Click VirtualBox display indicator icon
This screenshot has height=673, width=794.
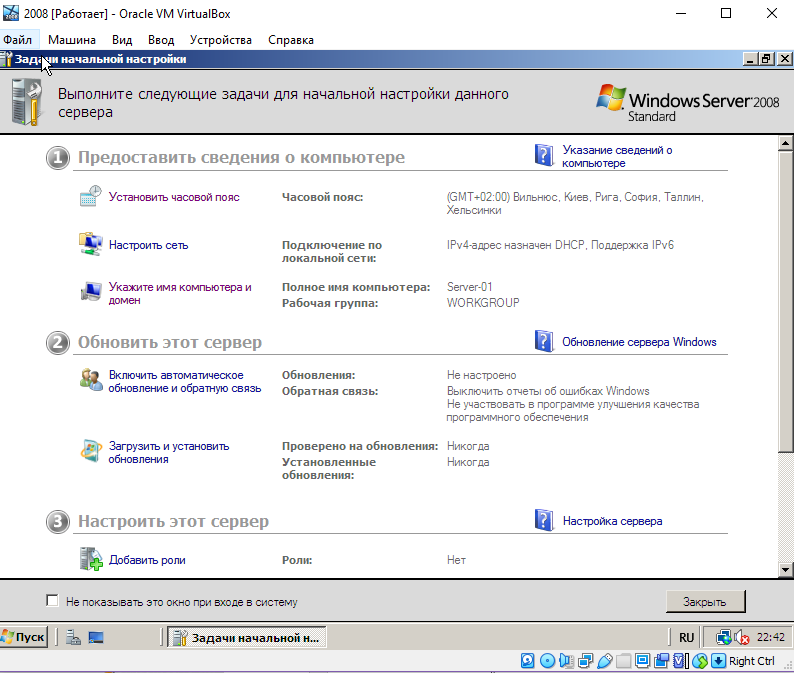pos(643,660)
